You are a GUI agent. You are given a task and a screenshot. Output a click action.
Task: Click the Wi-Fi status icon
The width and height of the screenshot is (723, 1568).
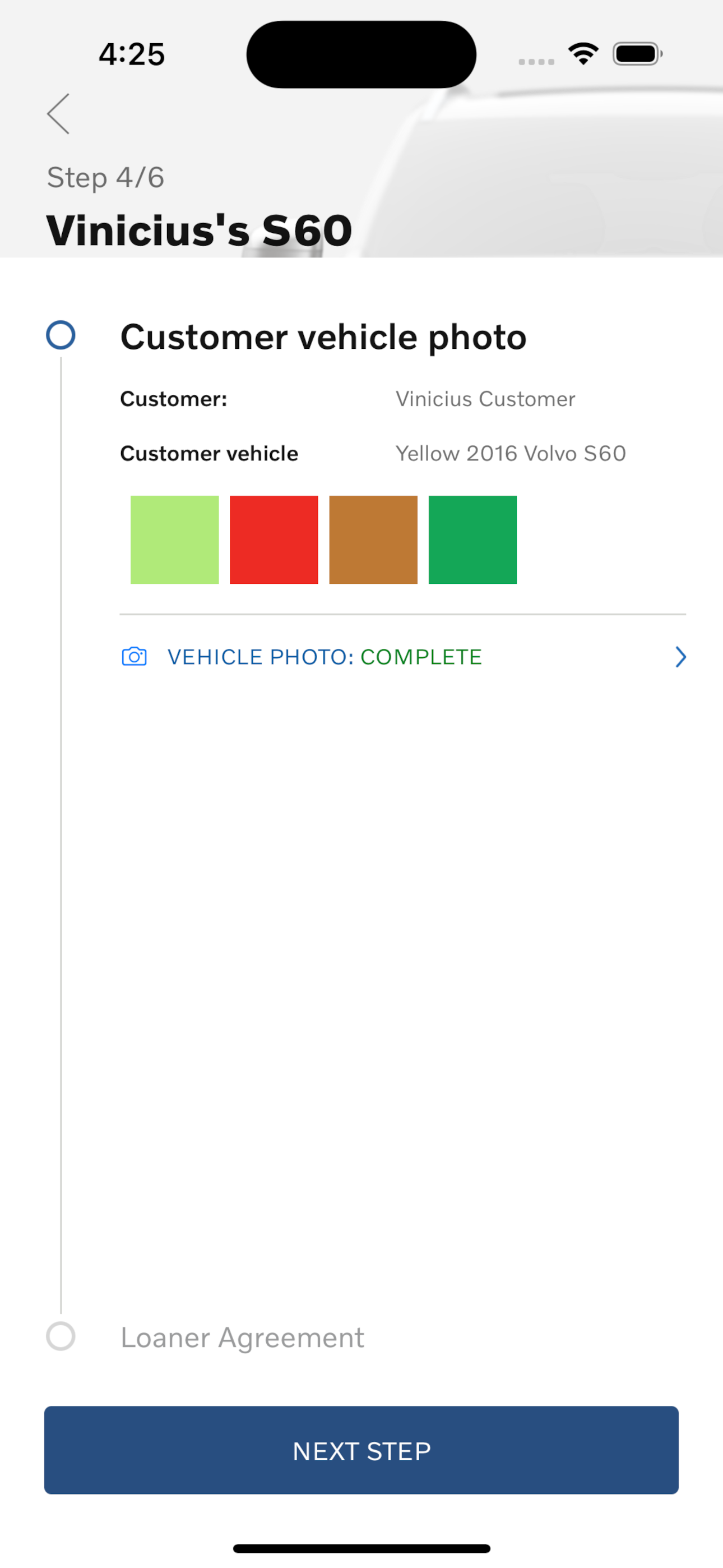pos(583,54)
